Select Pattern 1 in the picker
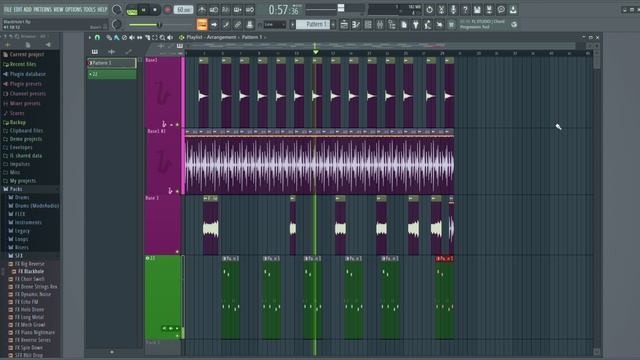The height and width of the screenshot is (360, 640). tap(112, 63)
